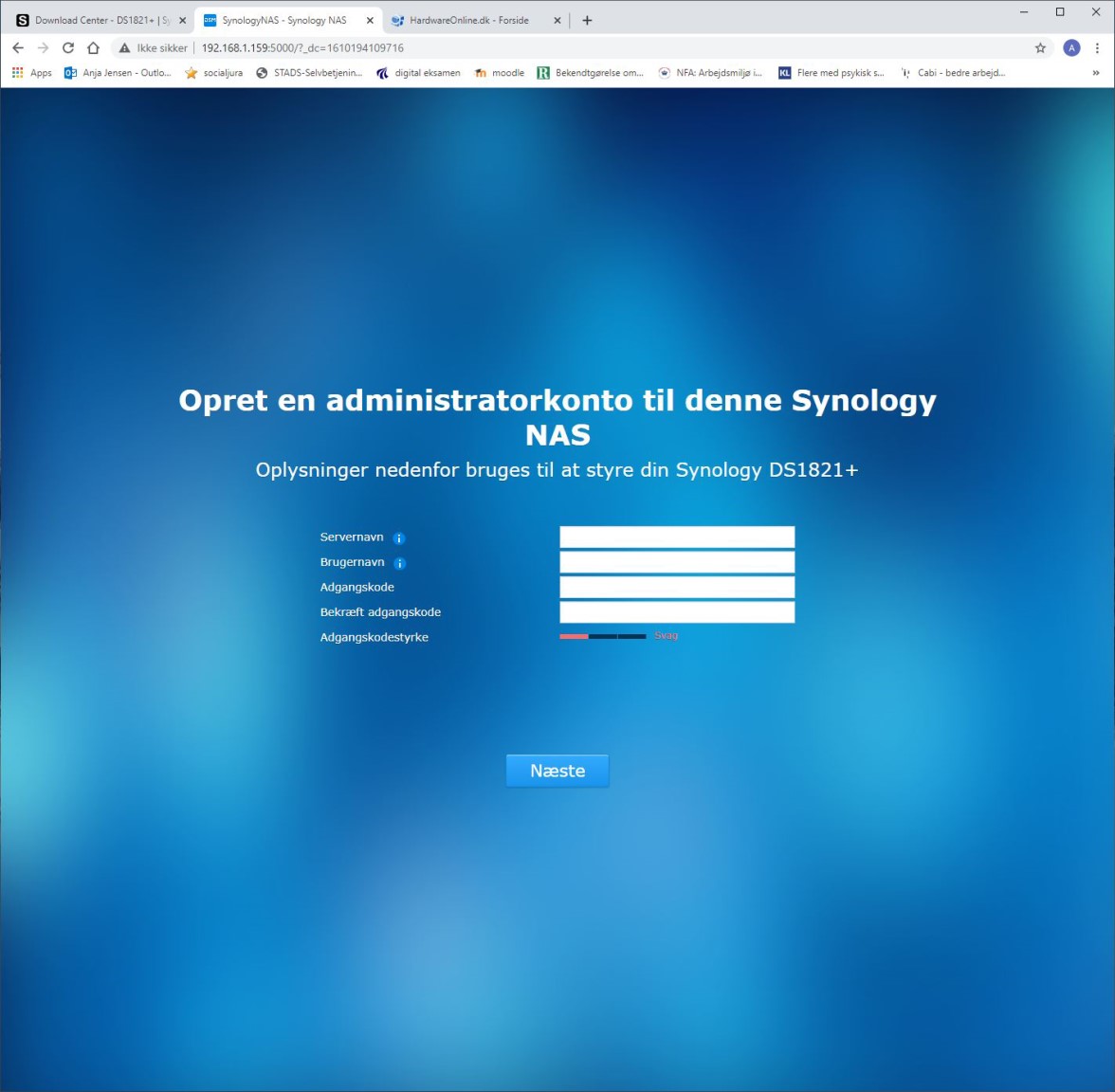
Task: Click the Næste button
Action: tap(557, 771)
